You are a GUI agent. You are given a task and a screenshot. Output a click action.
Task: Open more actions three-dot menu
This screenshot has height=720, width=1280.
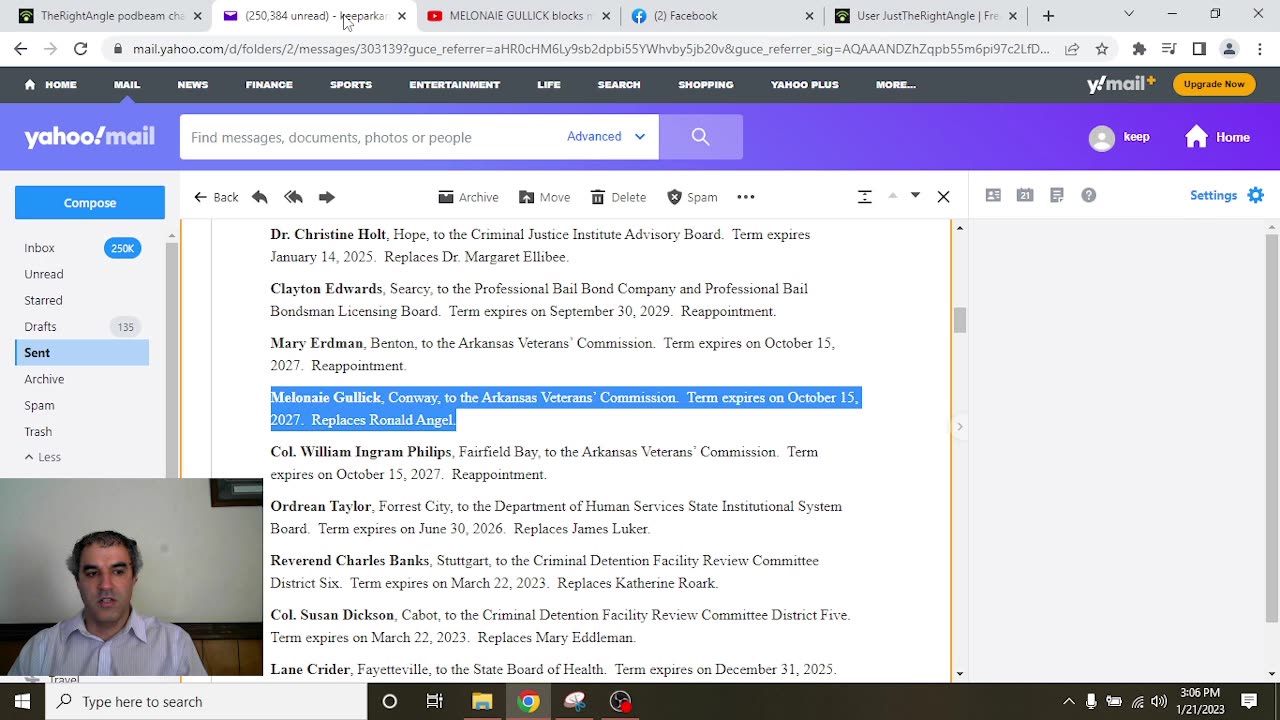746,197
